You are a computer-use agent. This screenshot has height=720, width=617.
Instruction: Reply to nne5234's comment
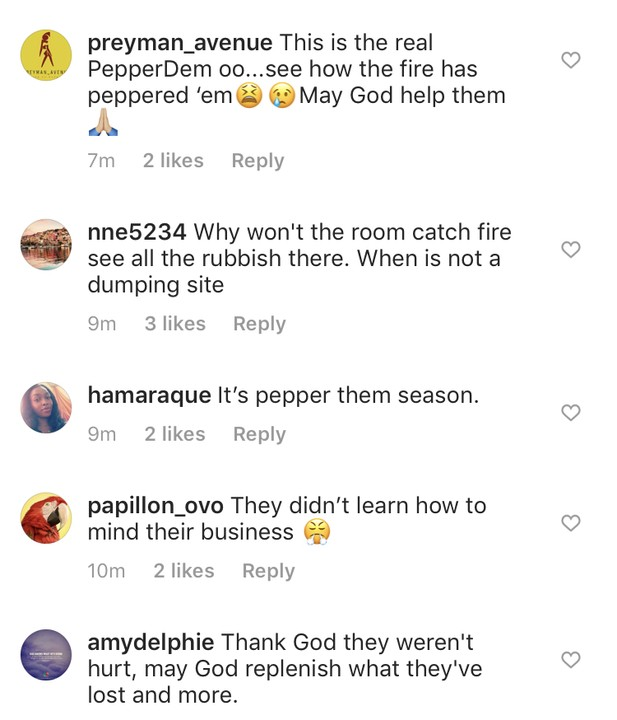[x=259, y=324]
